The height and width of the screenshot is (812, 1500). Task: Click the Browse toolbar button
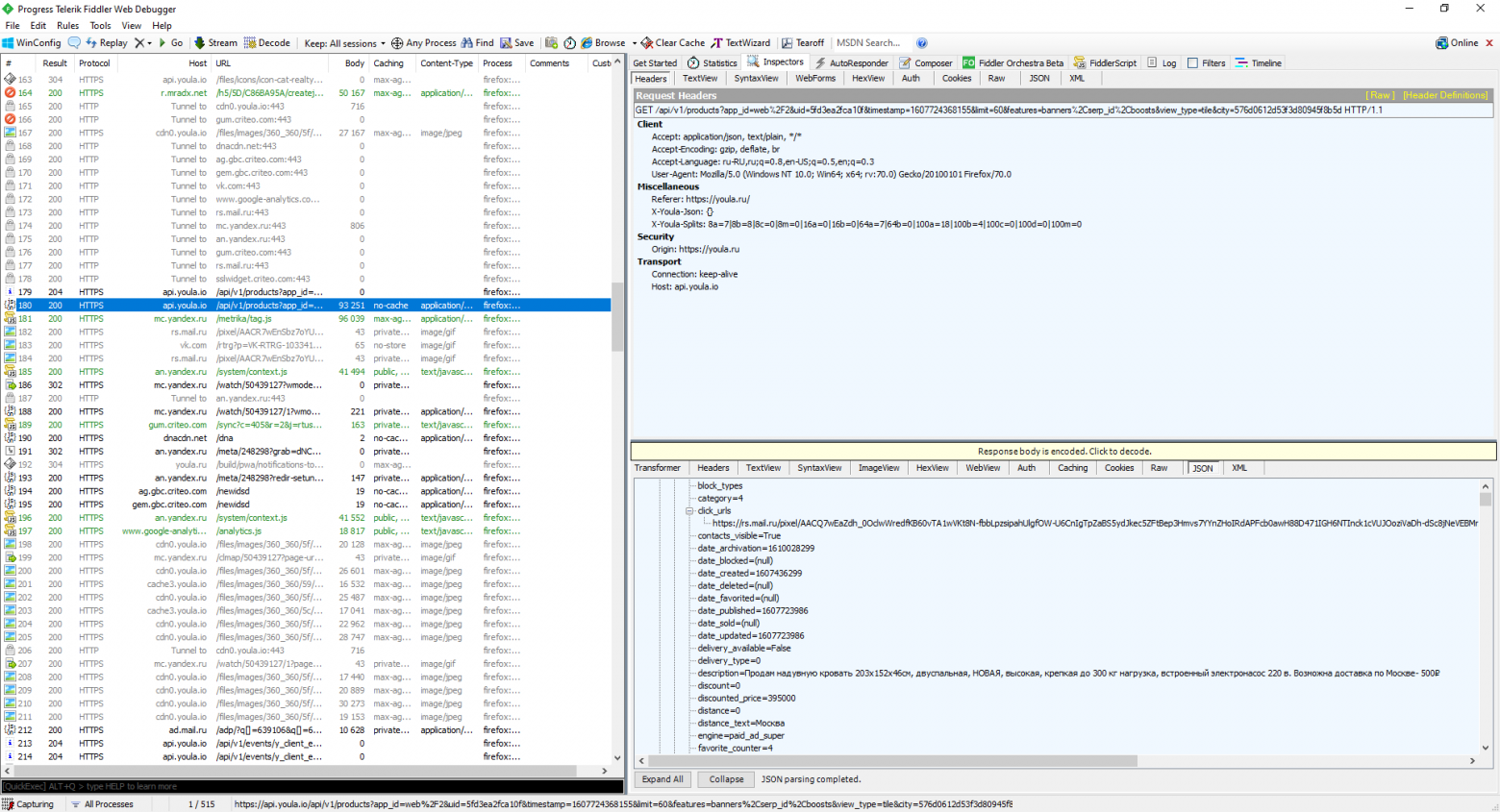(603, 43)
